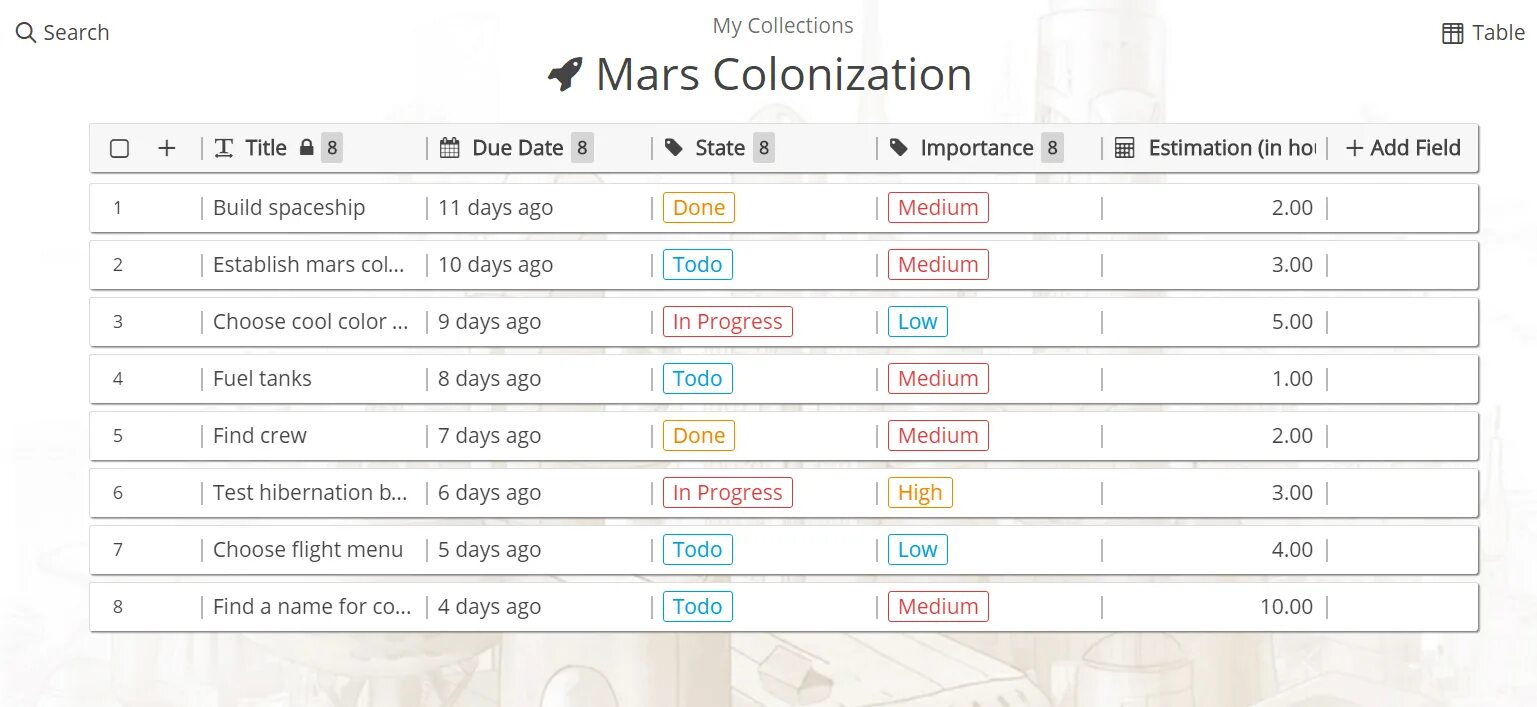Open the Title column header menu
The image size is (1537, 707).
click(x=265, y=148)
